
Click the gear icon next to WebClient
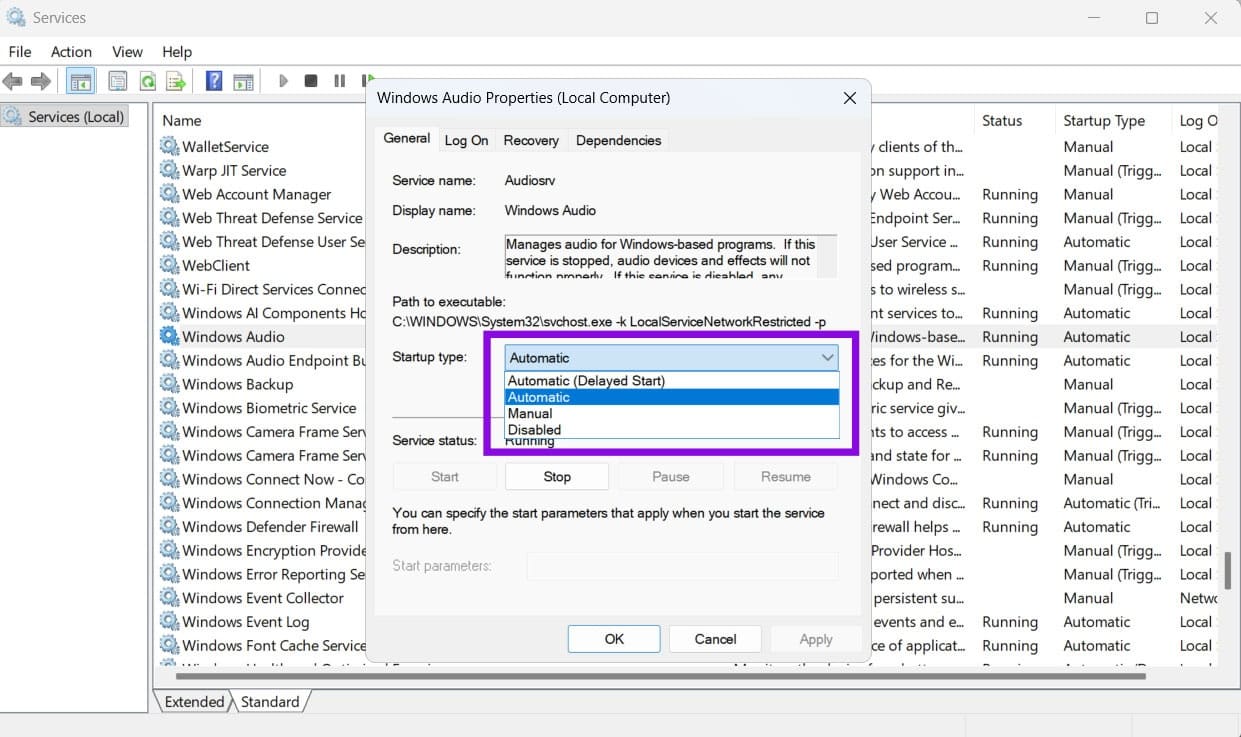170,265
